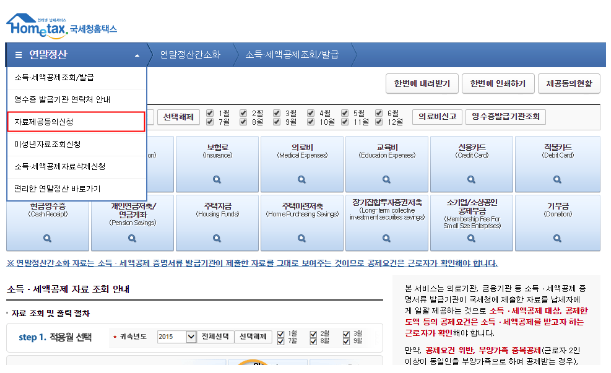Image resolution: width=611 pixels, height=373 pixels.
Task: Toggle the 9월 checkbox in step 1 section
Action: 346,341
